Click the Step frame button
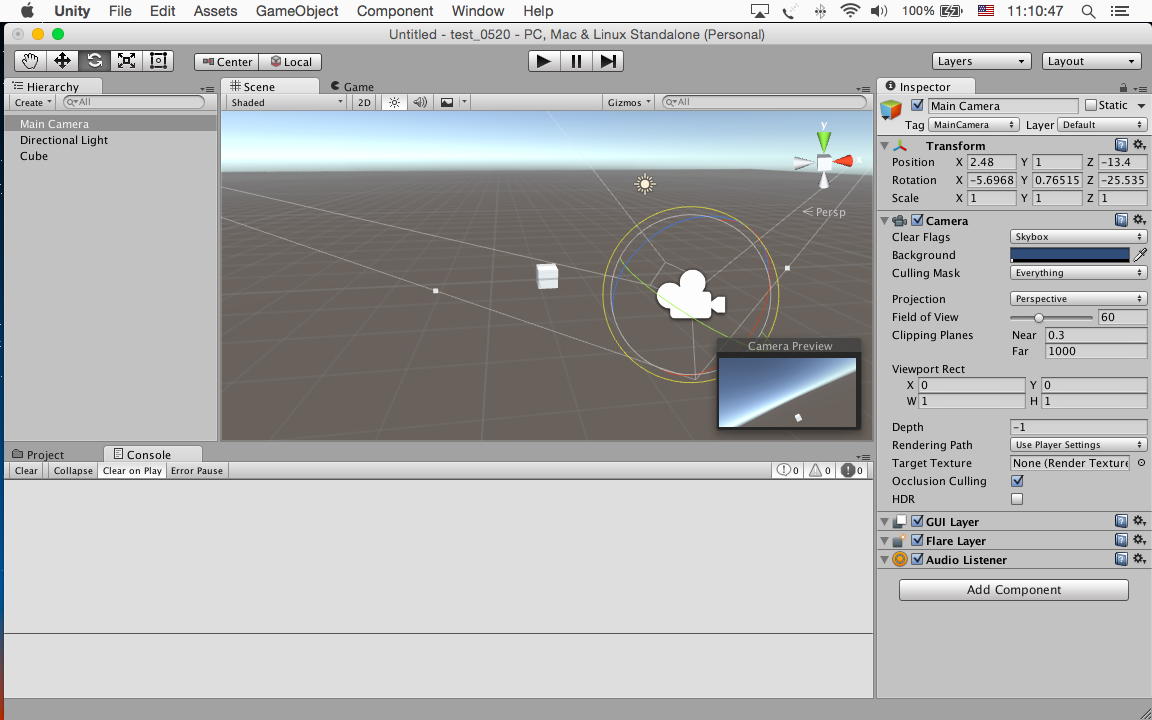This screenshot has width=1152, height=720. [x=608, y=61]
